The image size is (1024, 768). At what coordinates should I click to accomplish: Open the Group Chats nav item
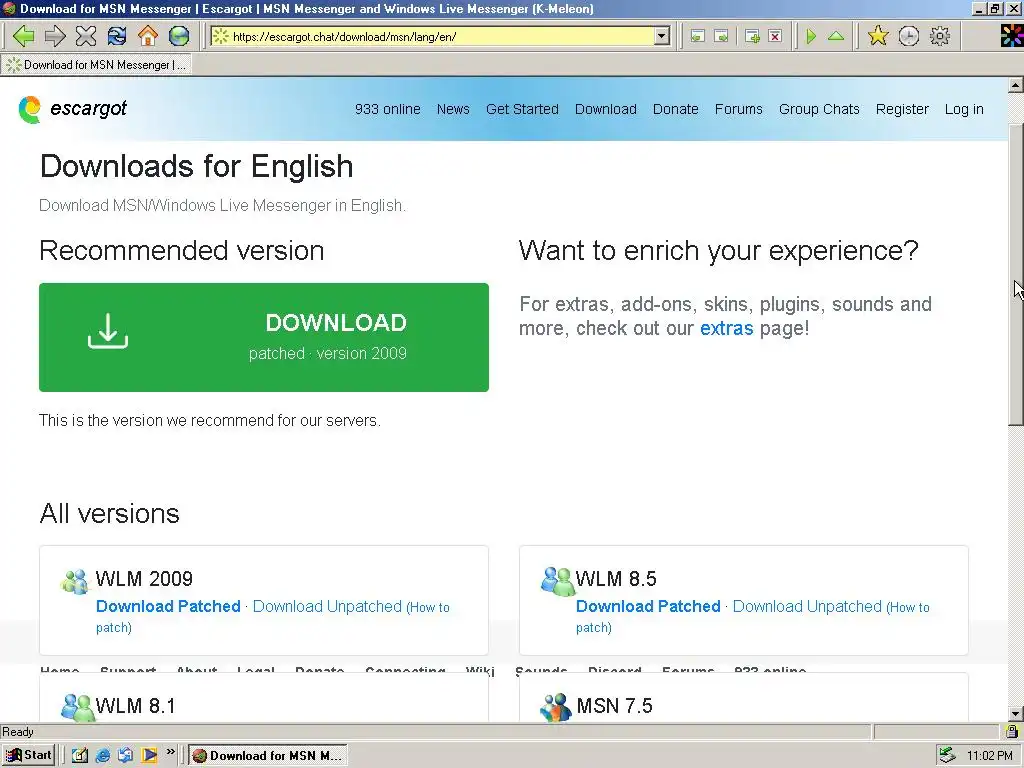click(x=819, y=109)
